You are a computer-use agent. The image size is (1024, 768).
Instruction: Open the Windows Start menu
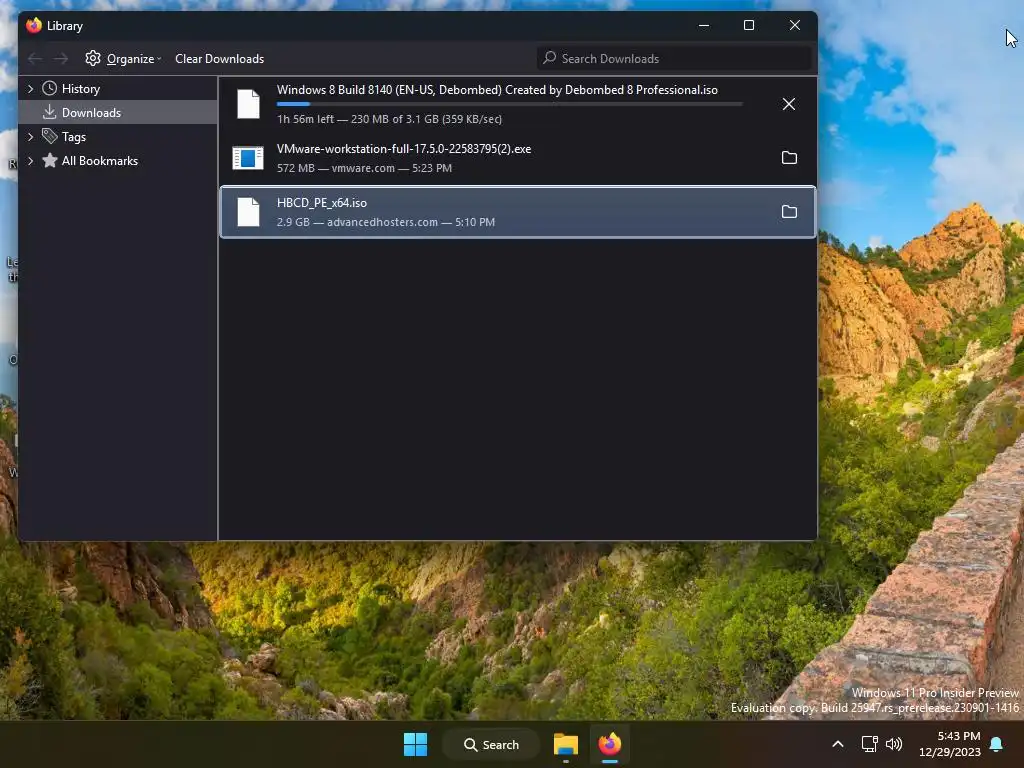coord(415,744)
